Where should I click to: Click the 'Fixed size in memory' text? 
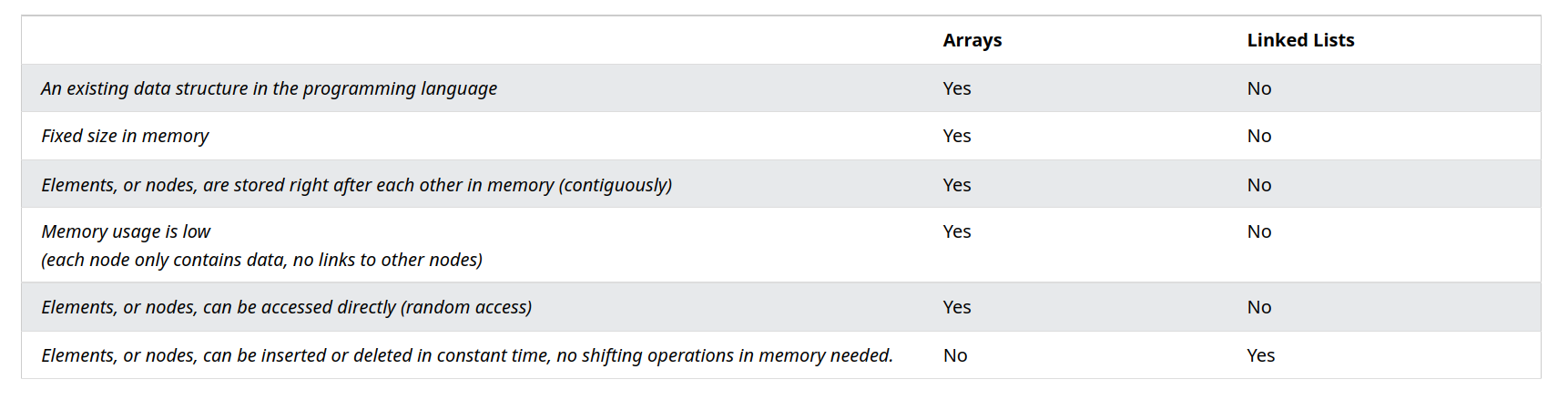(125, 136)
